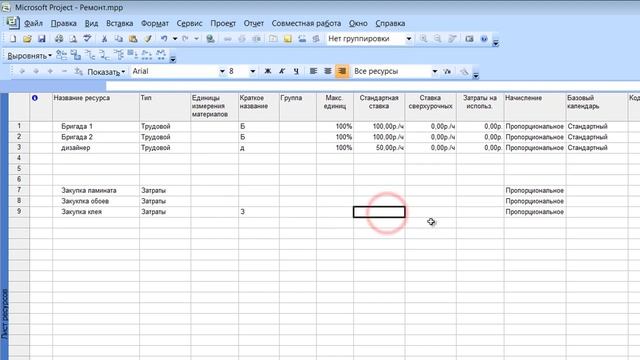Create a new project file
This screenshot has width=640, height=360.
[x=13, y=39]
